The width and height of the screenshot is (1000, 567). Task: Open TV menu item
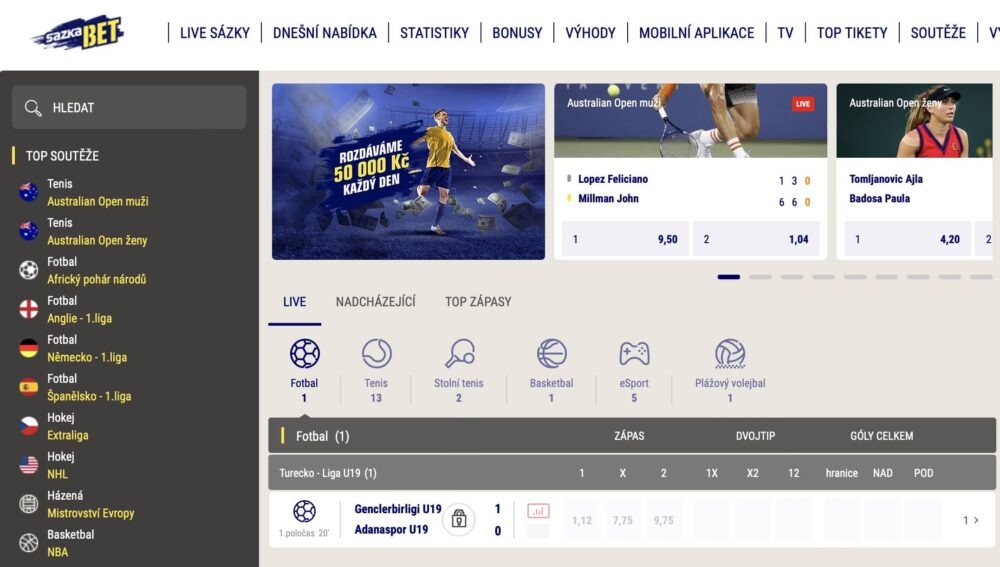785,33
